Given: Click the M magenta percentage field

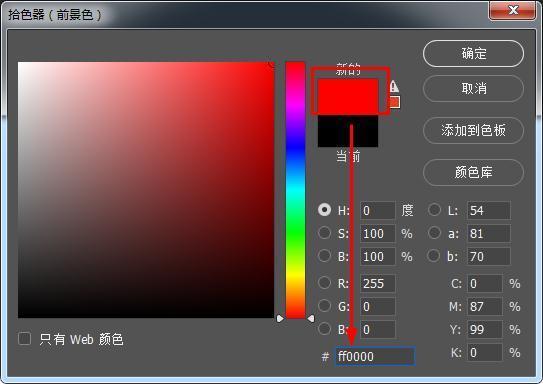Looking at the screenshot, I should click(x=484, y=306).
